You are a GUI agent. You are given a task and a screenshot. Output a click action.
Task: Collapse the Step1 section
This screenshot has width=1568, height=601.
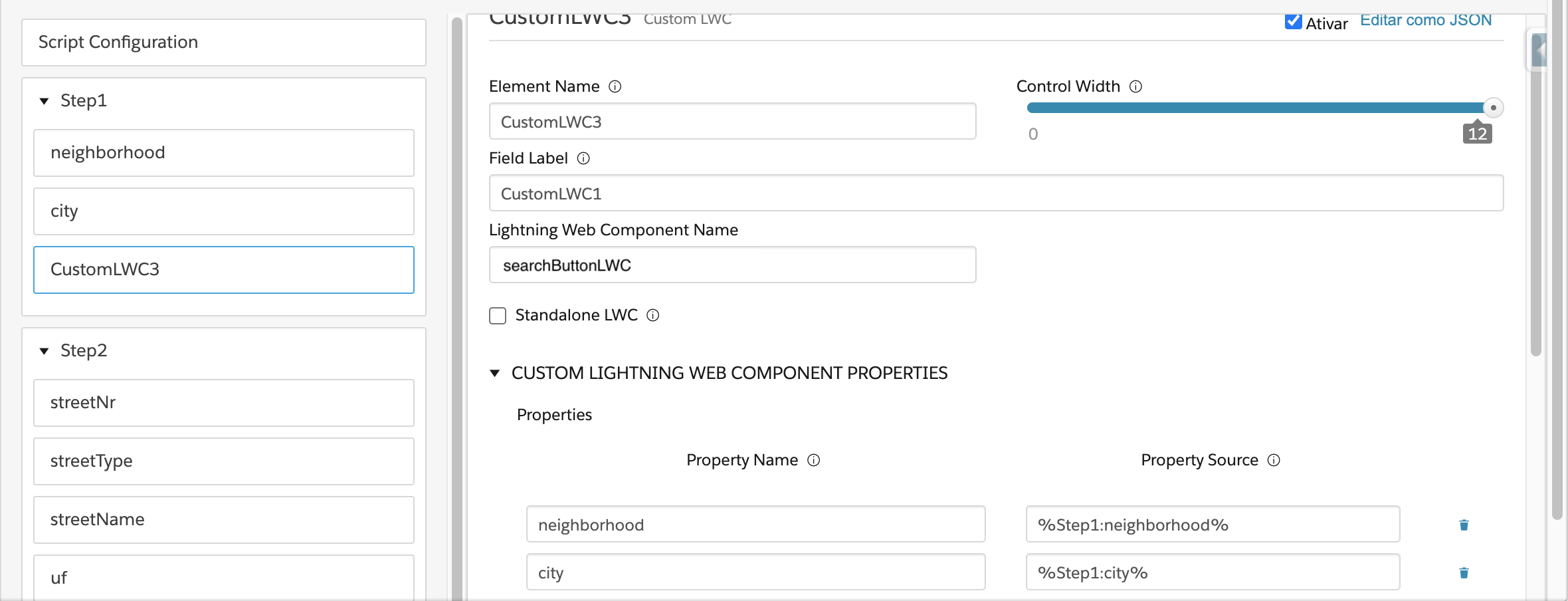click(x=45, y=101)
